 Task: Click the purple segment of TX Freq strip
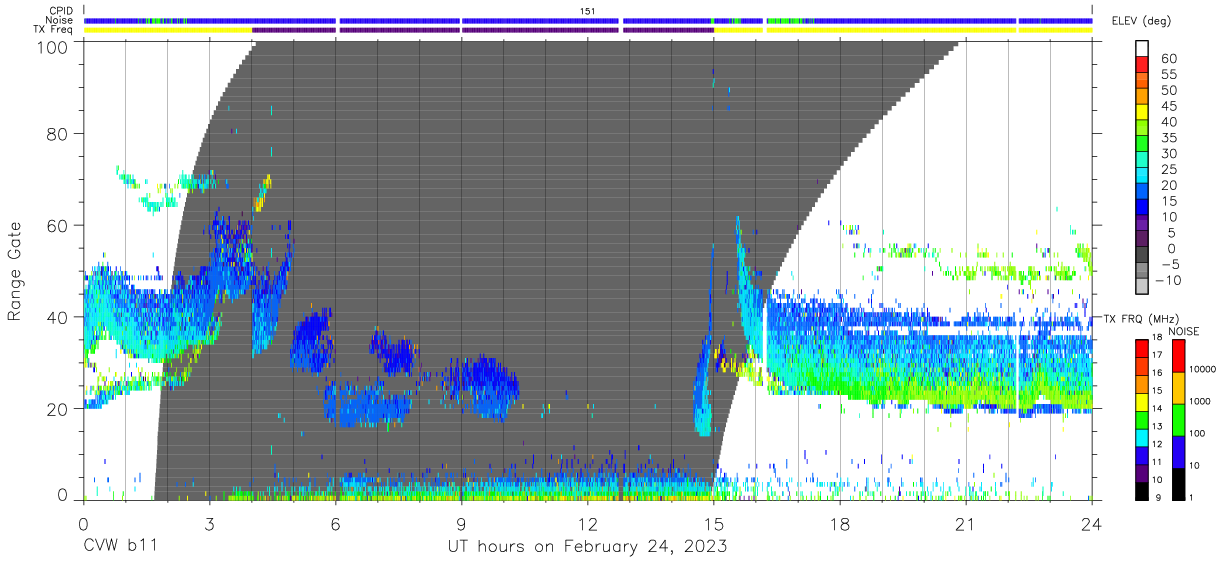(483, 30)
